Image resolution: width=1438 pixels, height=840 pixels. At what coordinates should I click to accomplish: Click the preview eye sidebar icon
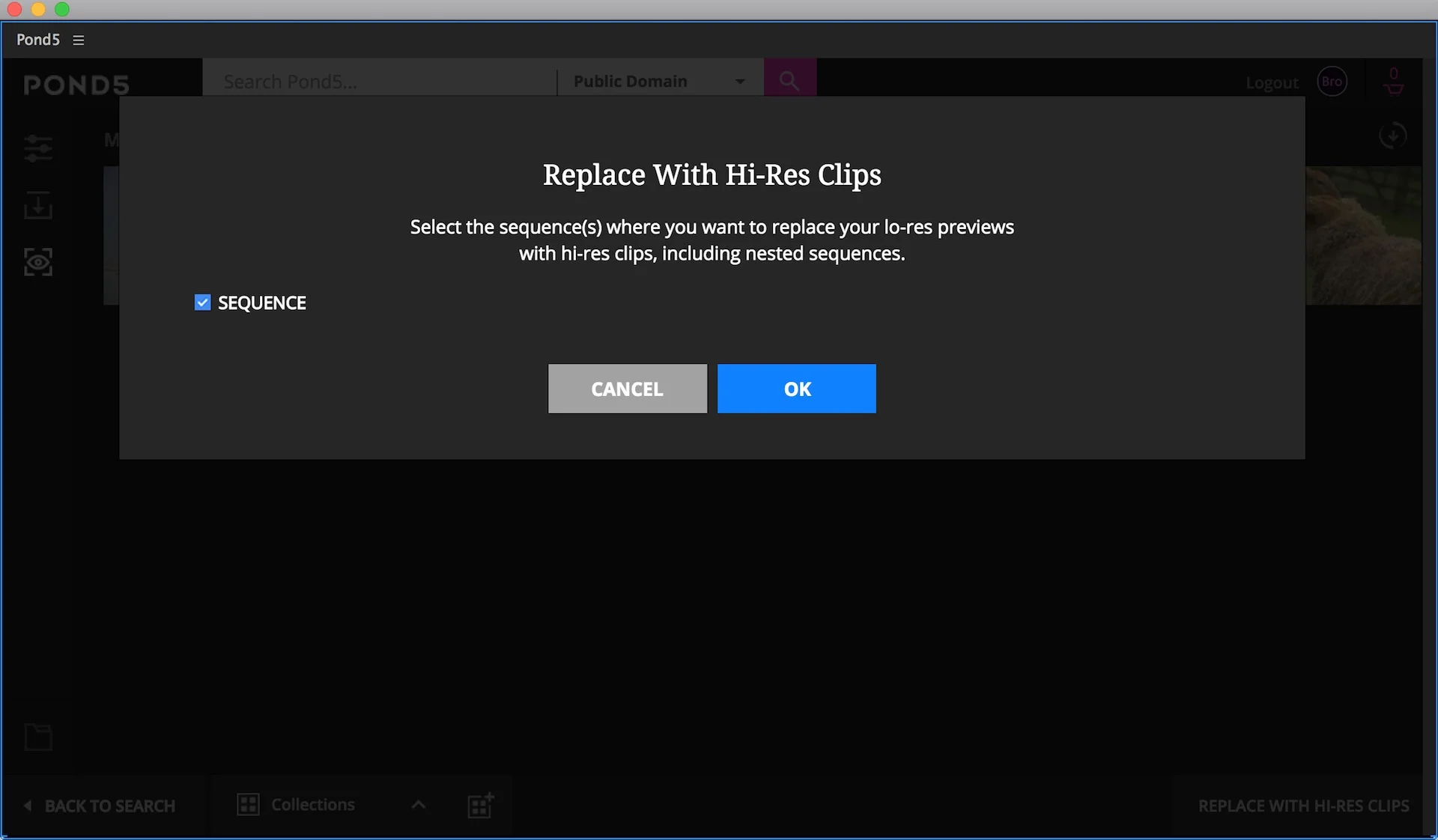click(x=37, y=262)
